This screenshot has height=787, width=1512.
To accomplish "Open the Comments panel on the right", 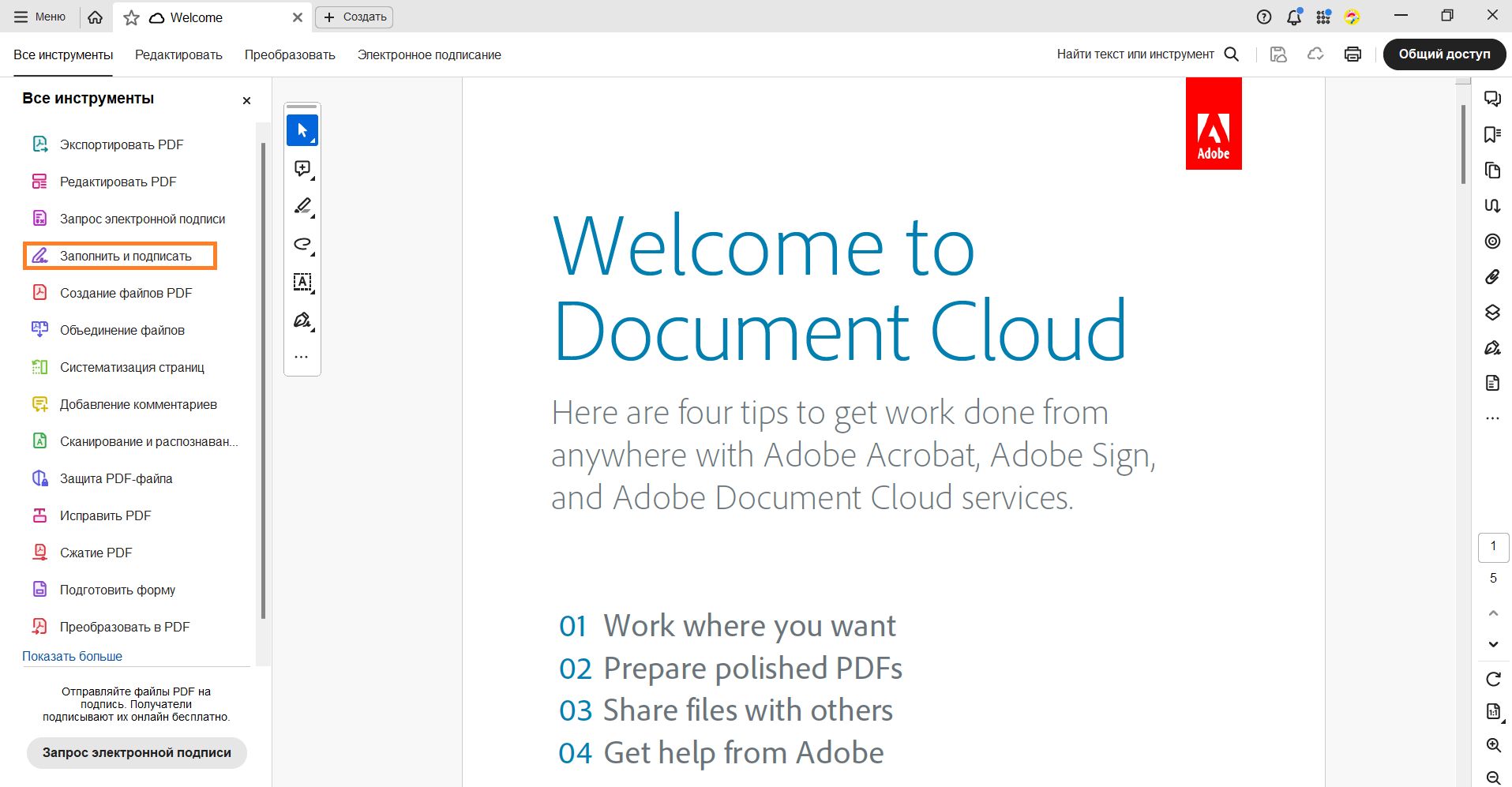I will click(1492, 99).
